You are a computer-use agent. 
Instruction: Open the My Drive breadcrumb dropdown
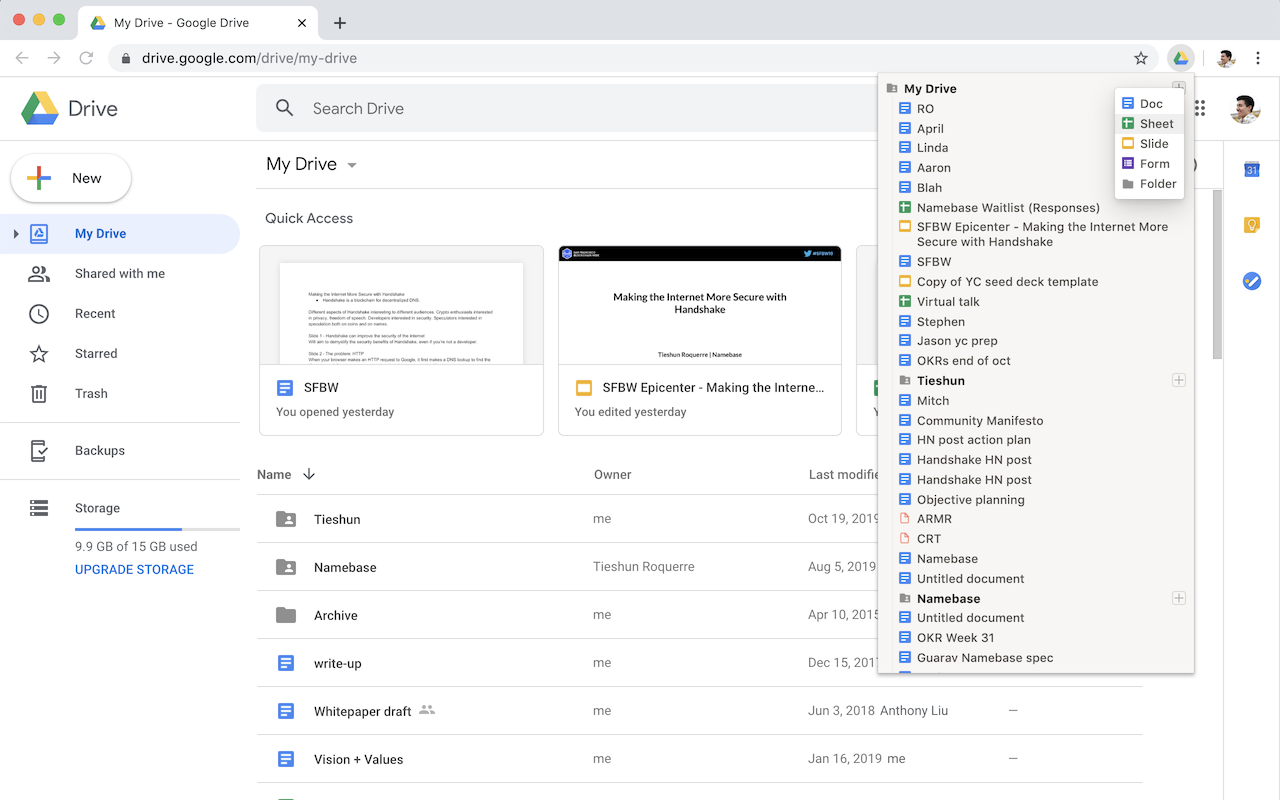point(350,165)
